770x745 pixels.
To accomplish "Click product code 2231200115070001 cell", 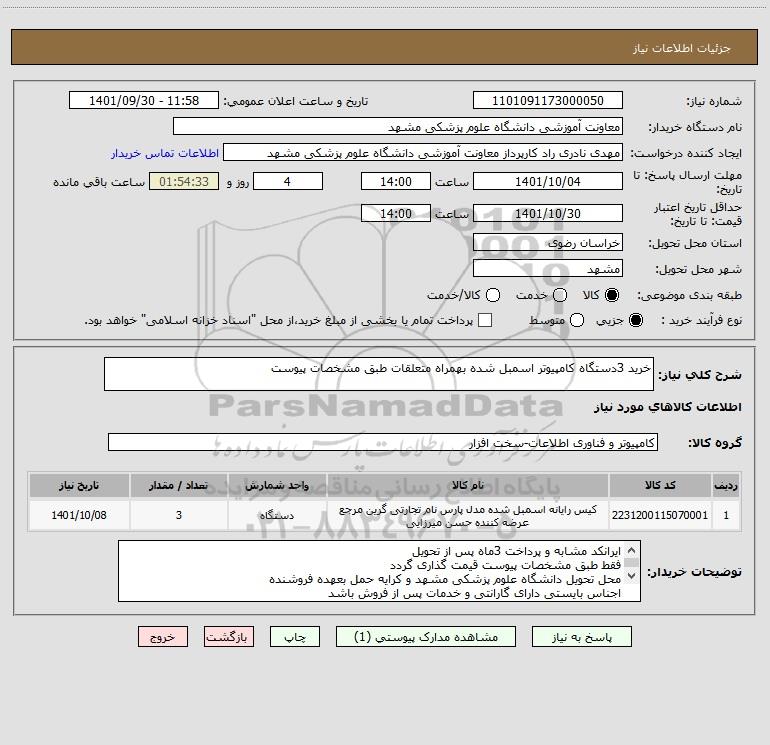I will click(x=660, y=515).
